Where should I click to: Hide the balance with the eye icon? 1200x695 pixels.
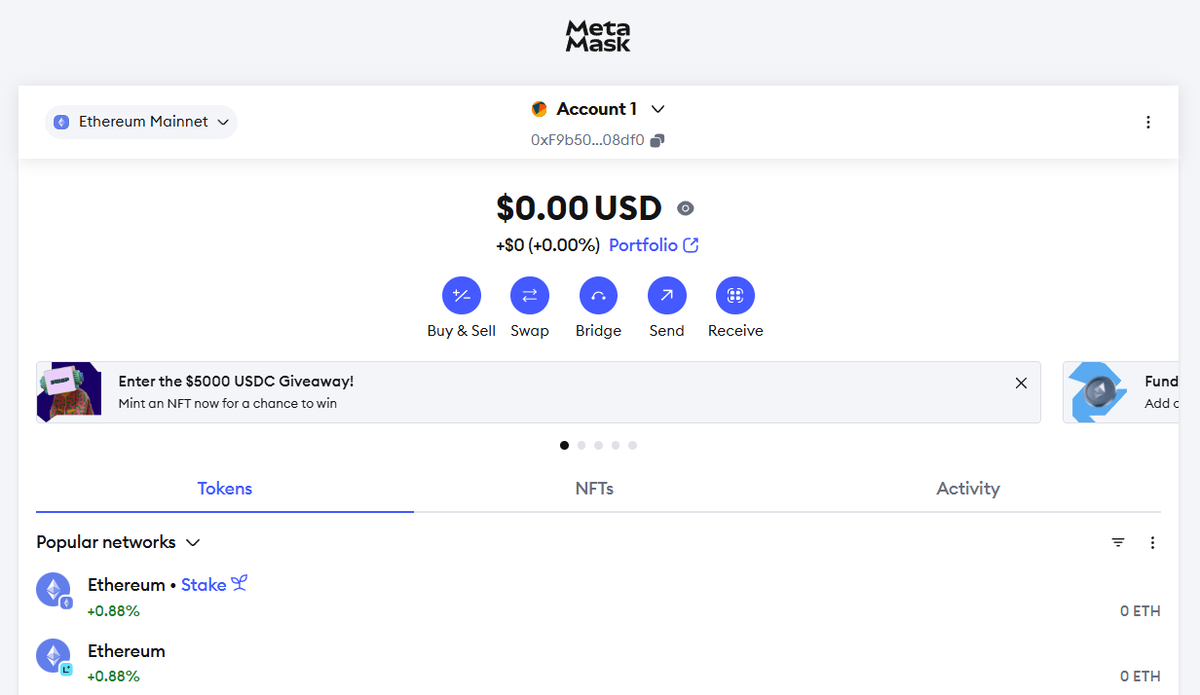coord(685,209)
